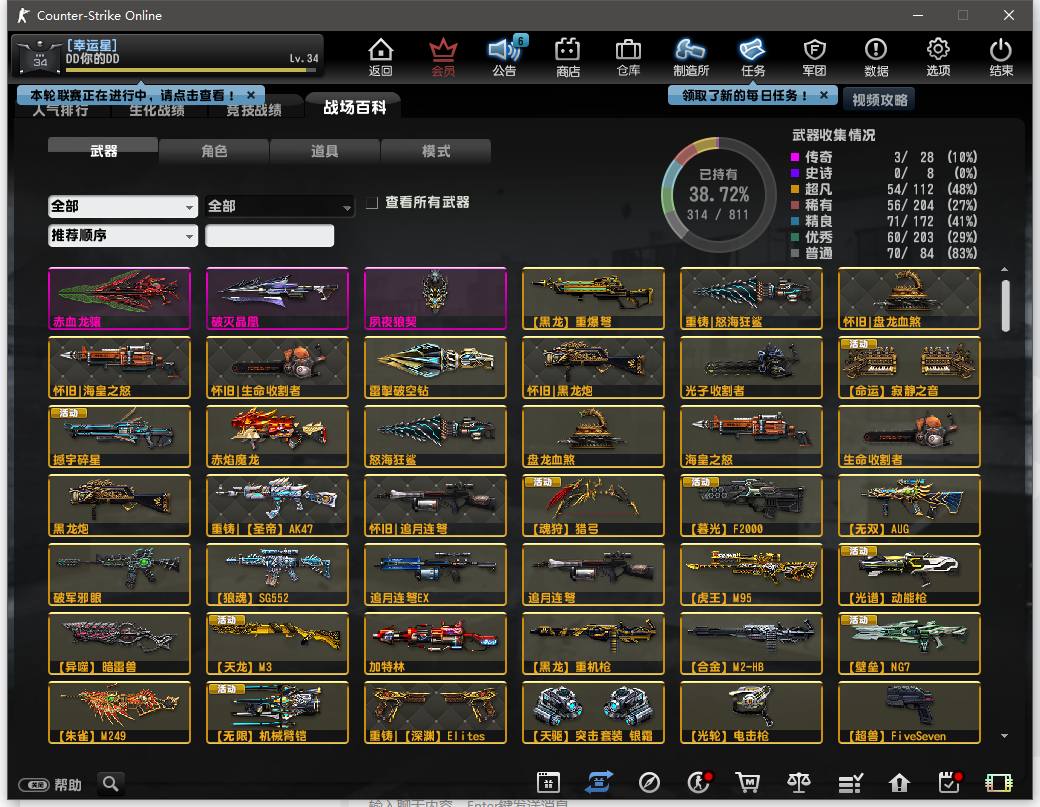Click the checklist icon in bottom bar

850,784
